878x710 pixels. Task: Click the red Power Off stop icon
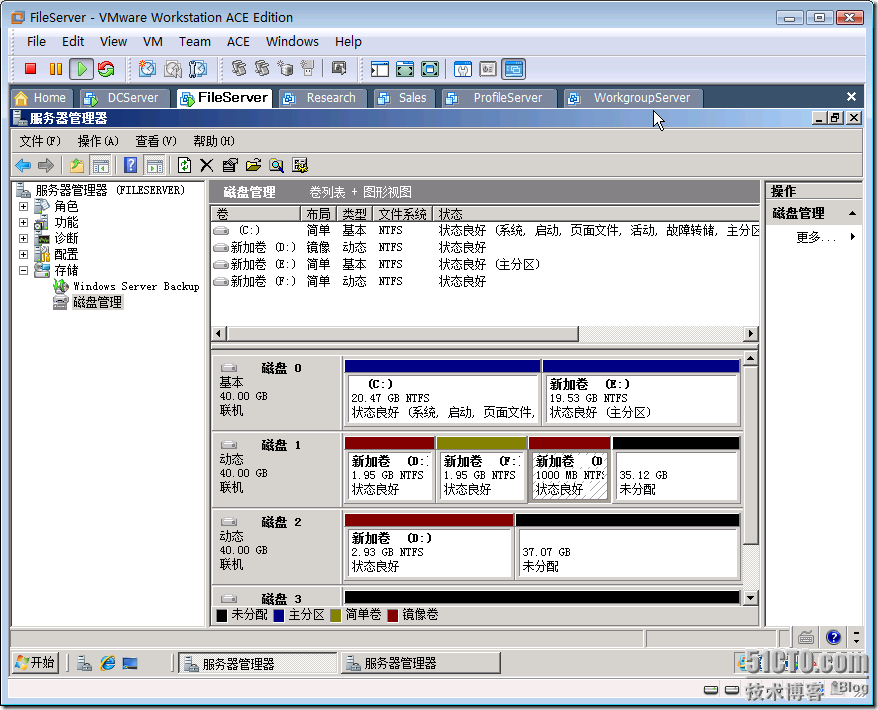pyautogui.click(x=31, y=69)
